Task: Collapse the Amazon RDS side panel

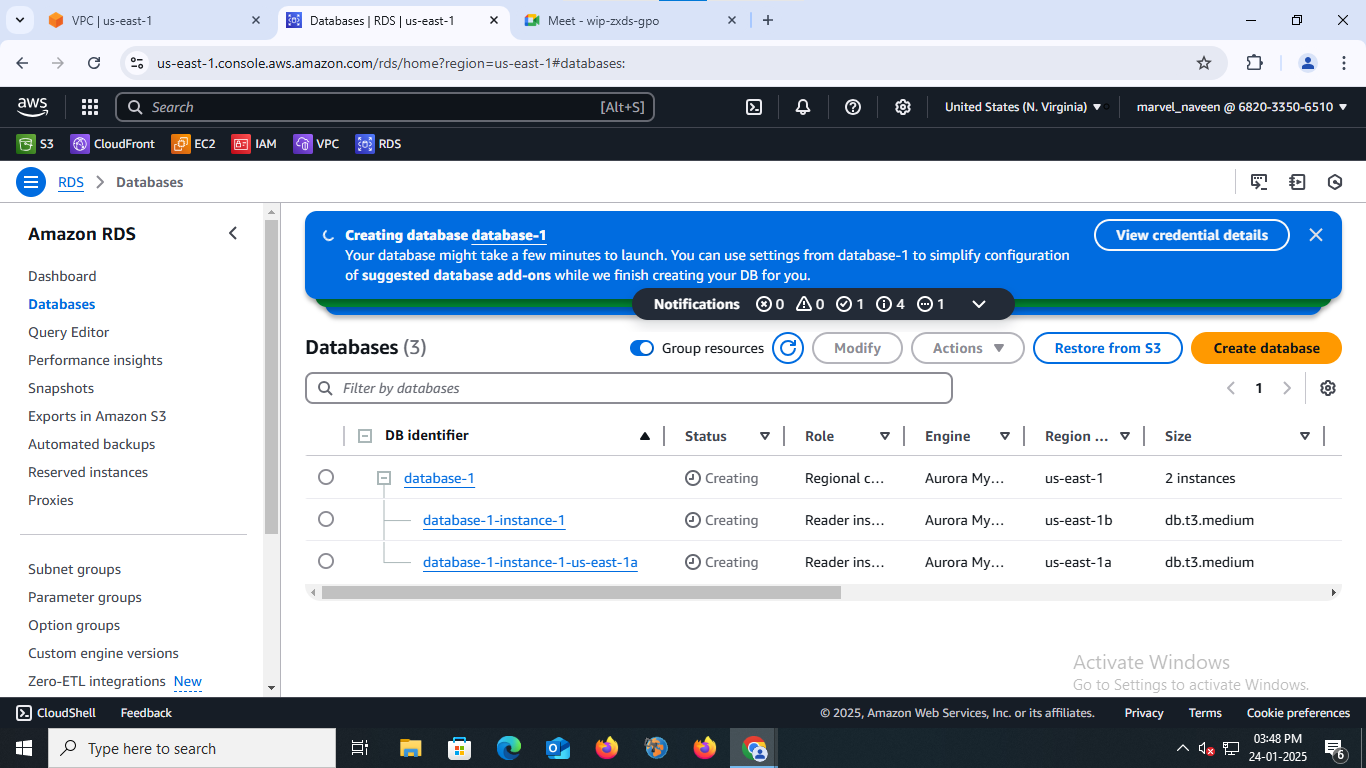Action: point(233,233)
